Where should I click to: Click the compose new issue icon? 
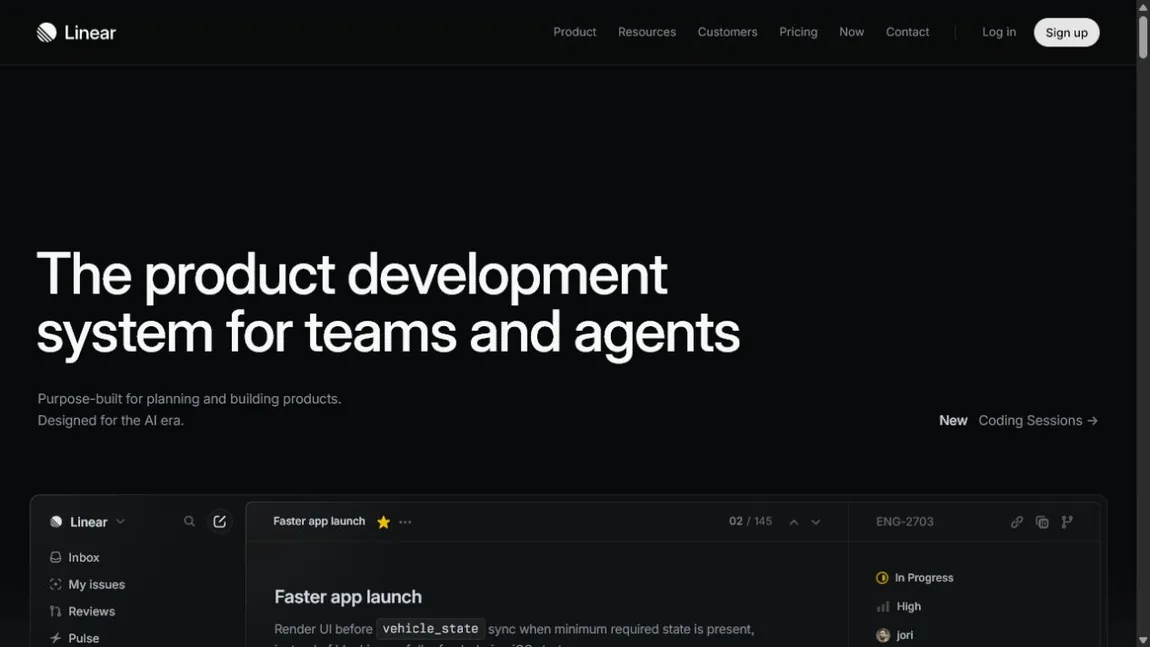pyautogui.click(x=219, y=522)
